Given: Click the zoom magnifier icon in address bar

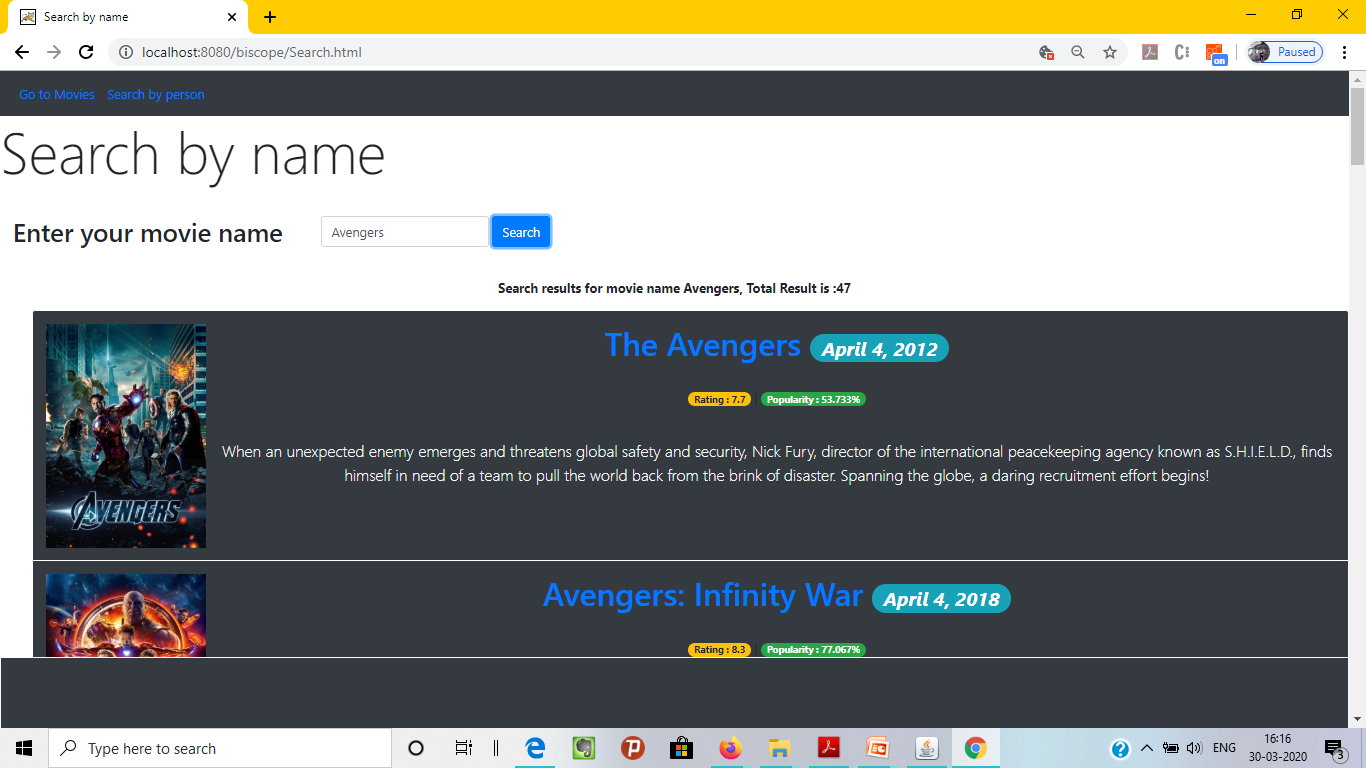Looking at the screenshot, I should (x=1078, y=52).
